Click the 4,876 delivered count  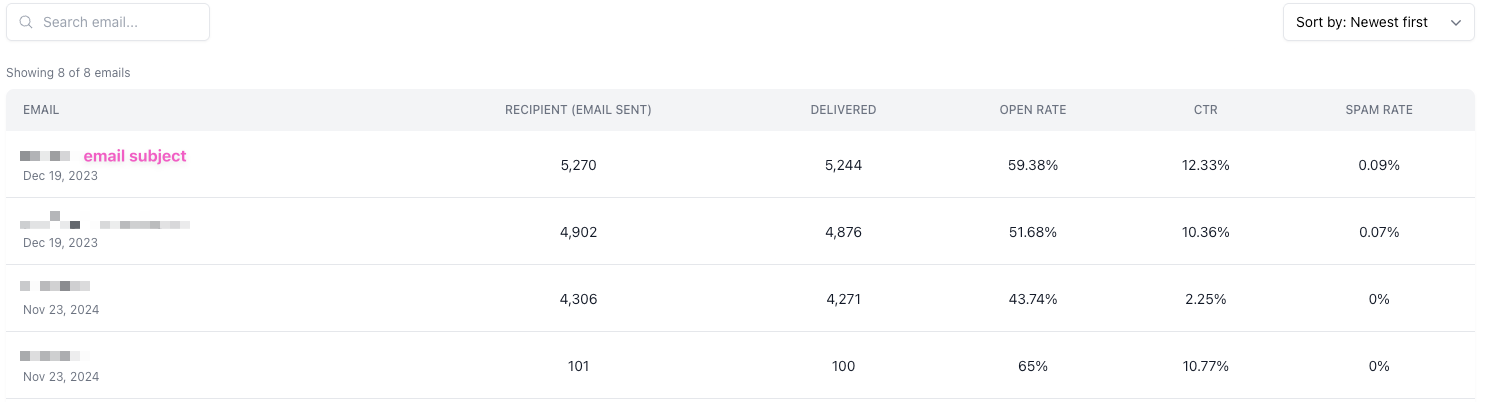843,232
